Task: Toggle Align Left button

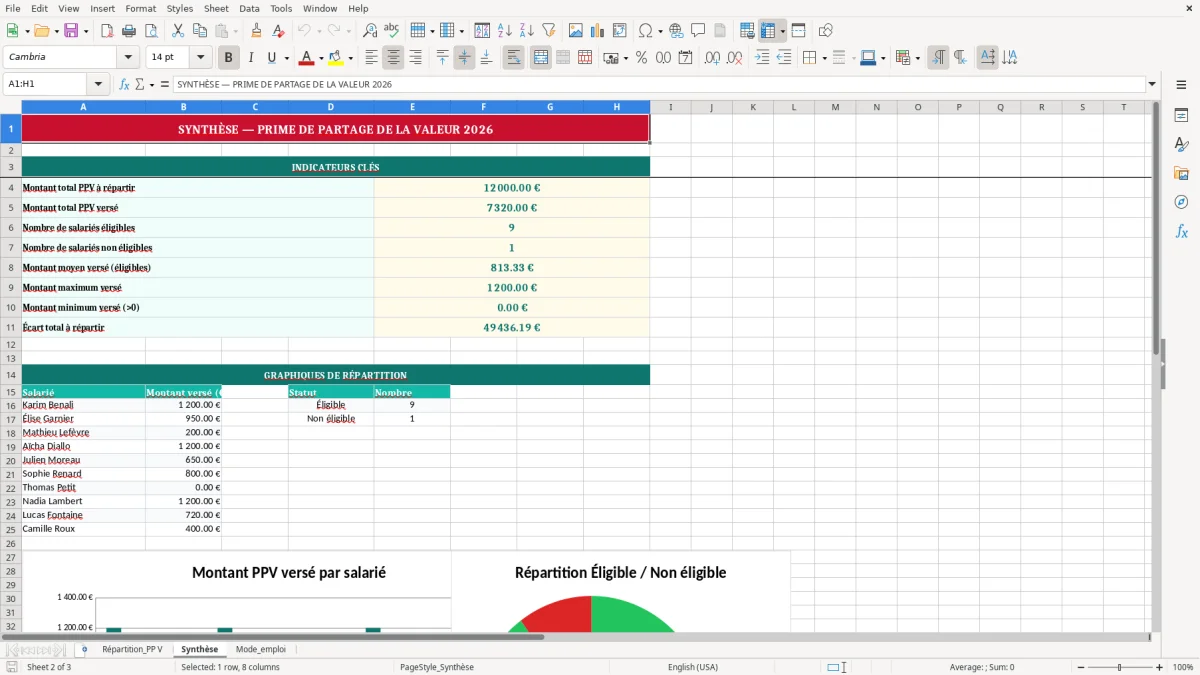Action: pos(371,58)
